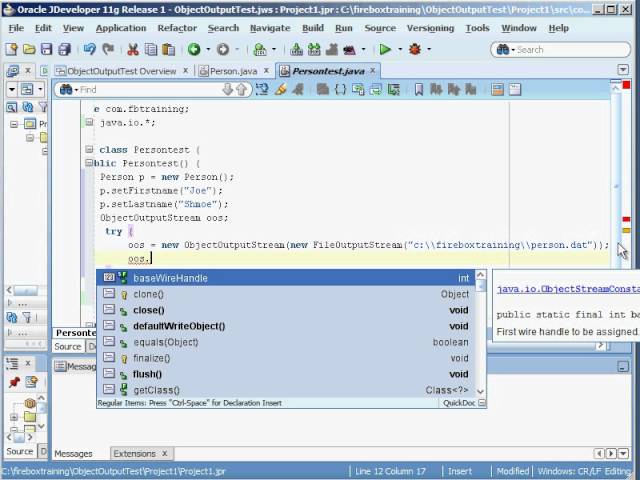Switch to the Person.java tab
The width and height of the screenshot is (640, 480).
click(233, 71)
